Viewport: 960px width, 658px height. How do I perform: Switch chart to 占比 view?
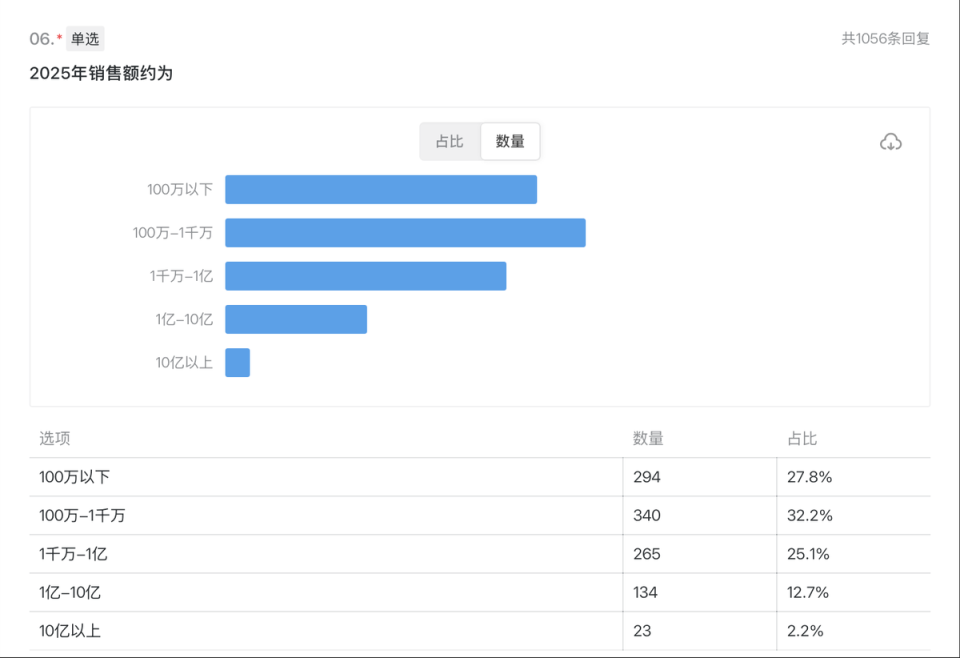point(449,142)
